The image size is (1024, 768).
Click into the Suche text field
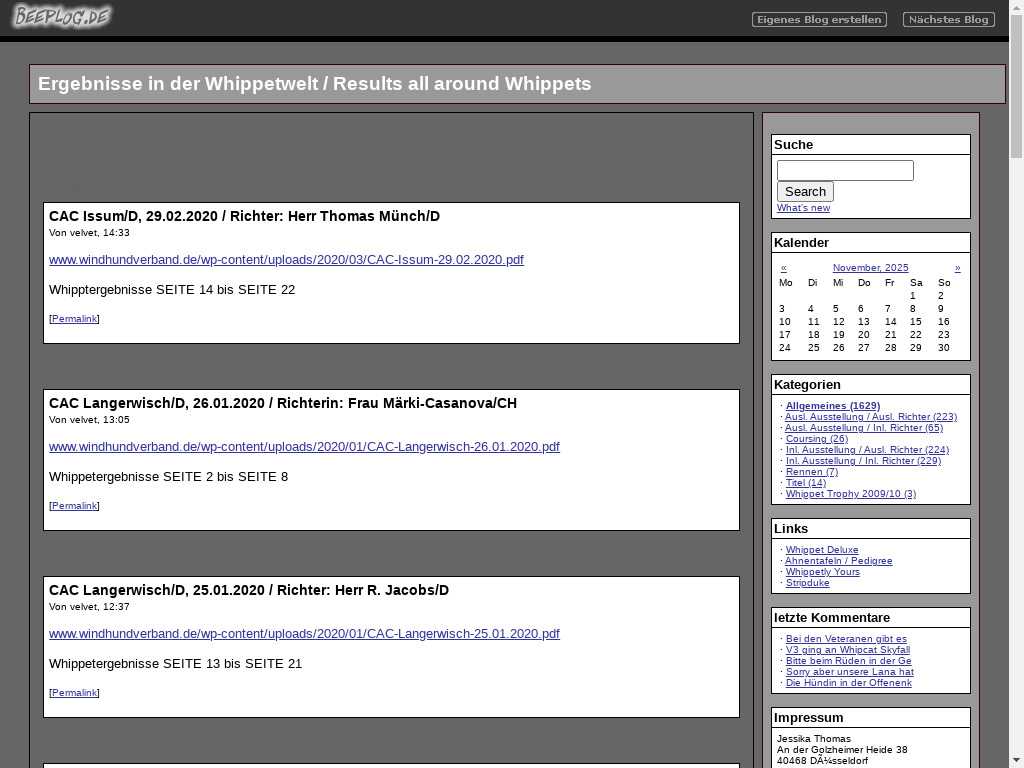(845, 171)
